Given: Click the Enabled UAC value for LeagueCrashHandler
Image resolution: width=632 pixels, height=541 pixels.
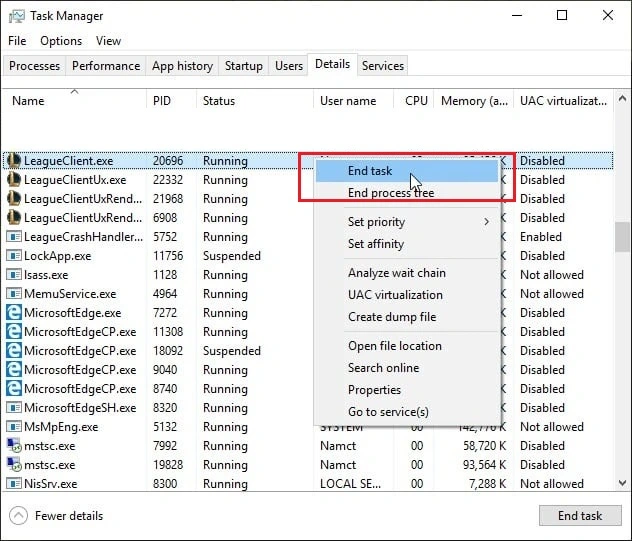Looking at the screenshot, I should 541,237.
